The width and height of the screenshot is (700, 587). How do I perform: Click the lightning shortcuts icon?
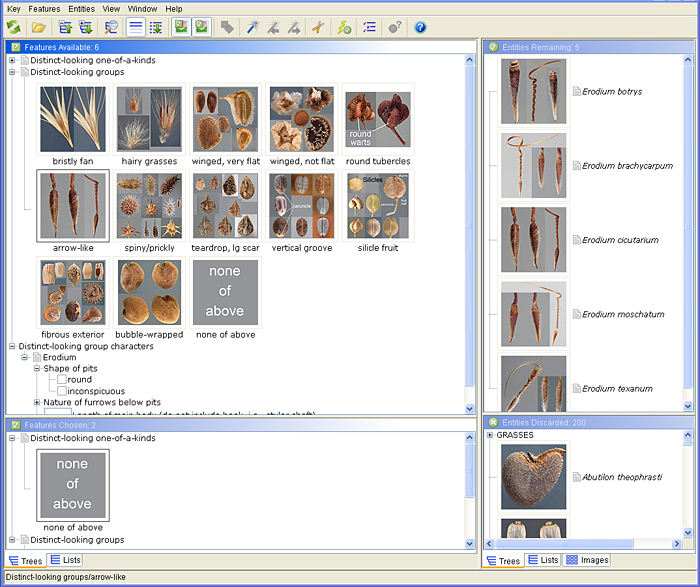point(344,28)
